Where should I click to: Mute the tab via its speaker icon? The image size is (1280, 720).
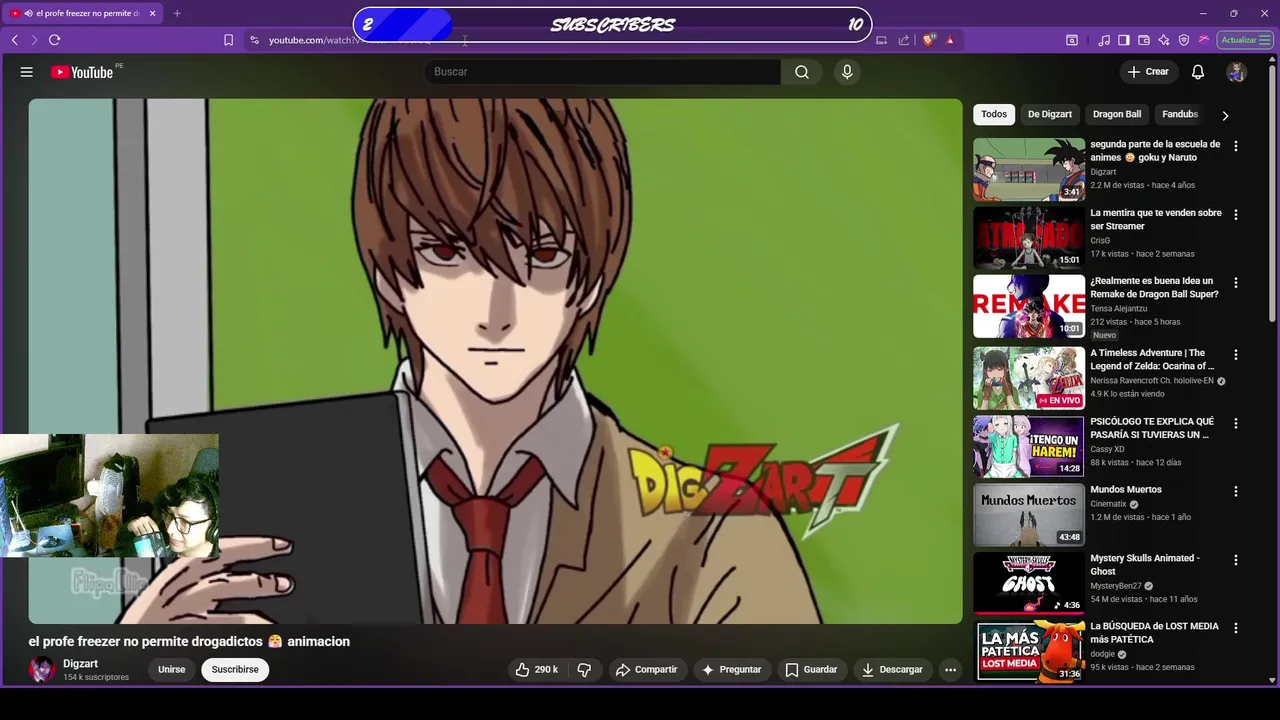point(28,13)
